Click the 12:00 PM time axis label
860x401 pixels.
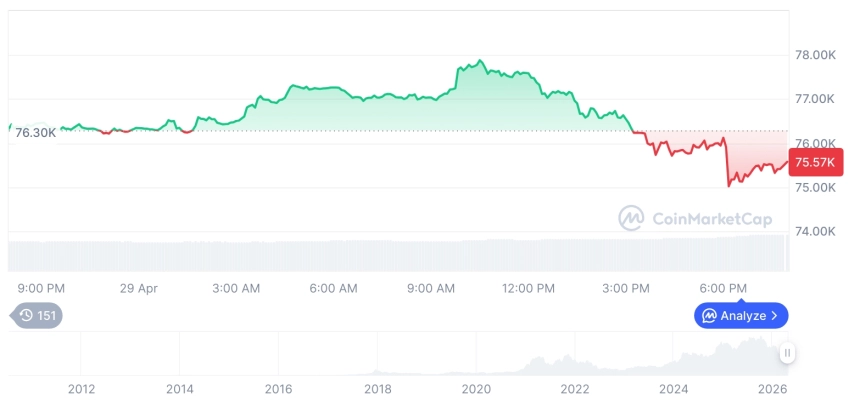tap(528, 288)
